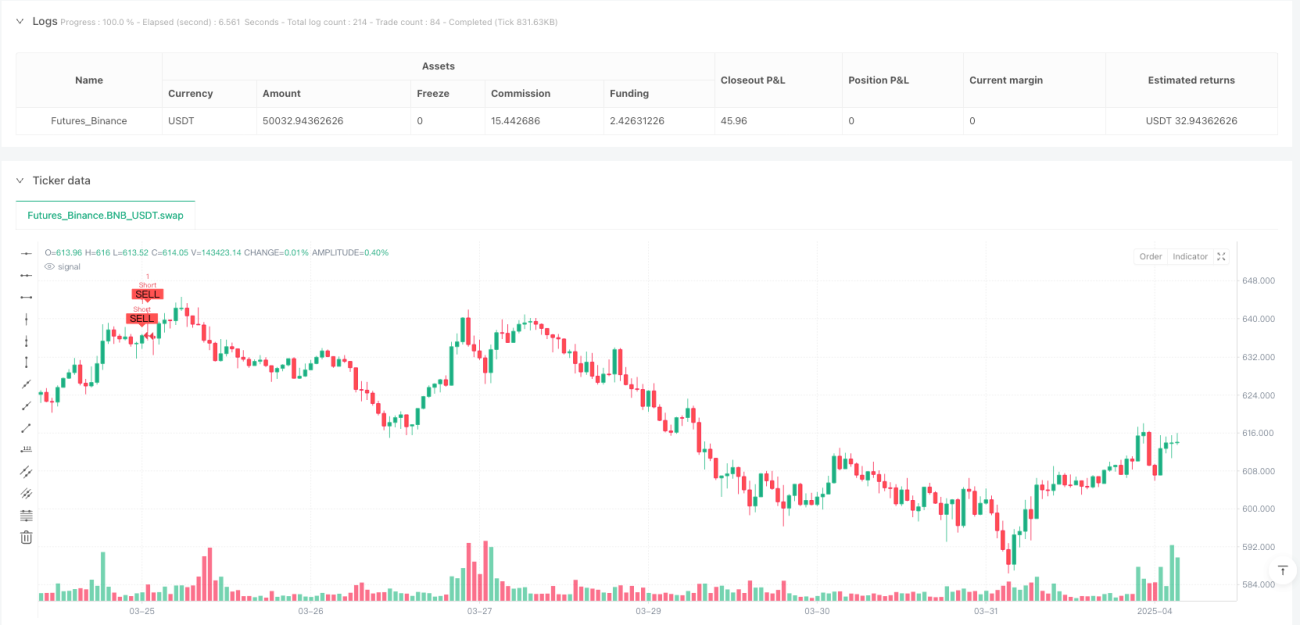Select the vertical segment drawing tool
This screenshot has width=1300, height=625.
click(27, 363)
